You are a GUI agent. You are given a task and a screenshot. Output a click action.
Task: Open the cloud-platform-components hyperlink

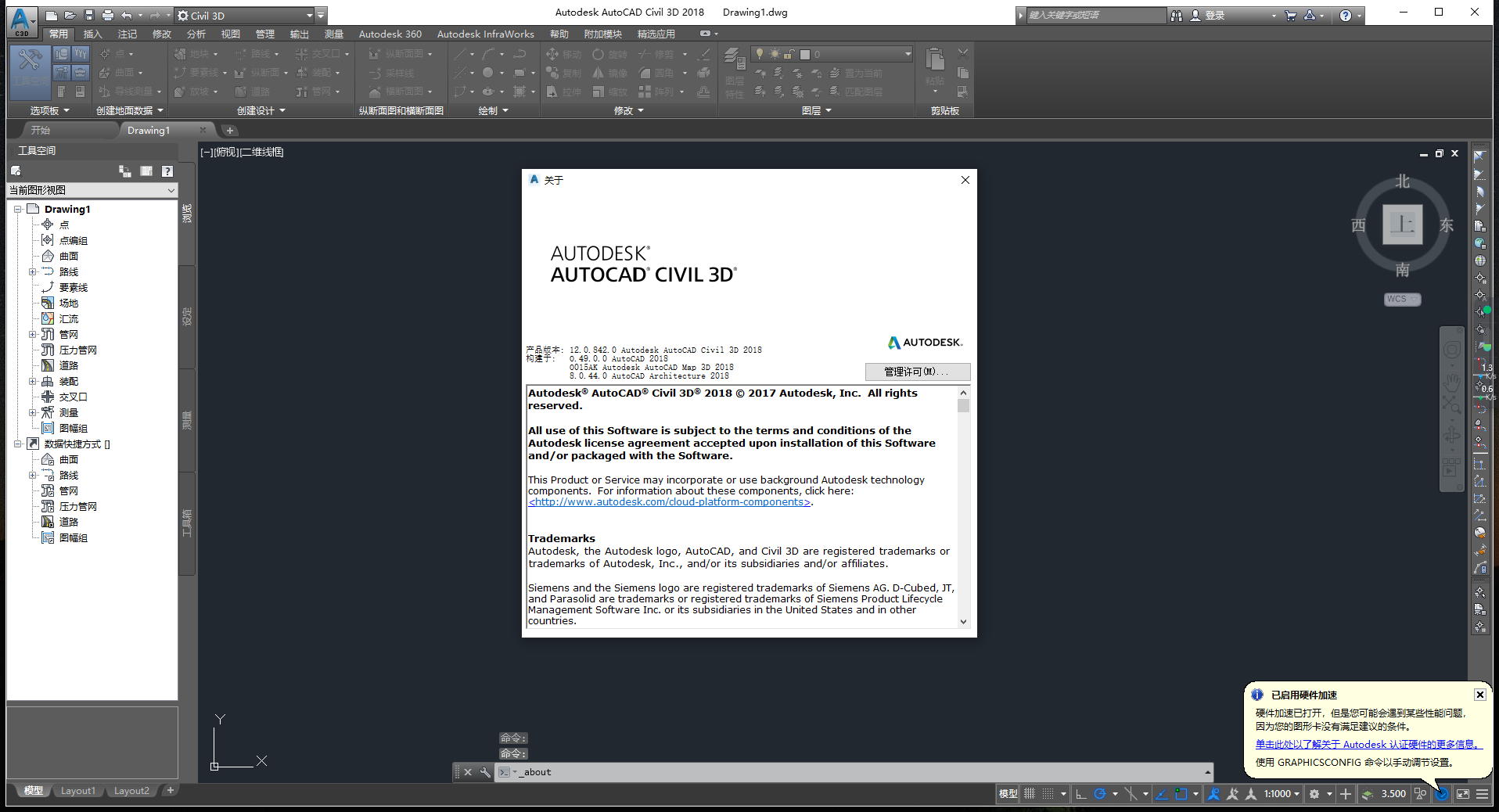[x=670, y=502]
